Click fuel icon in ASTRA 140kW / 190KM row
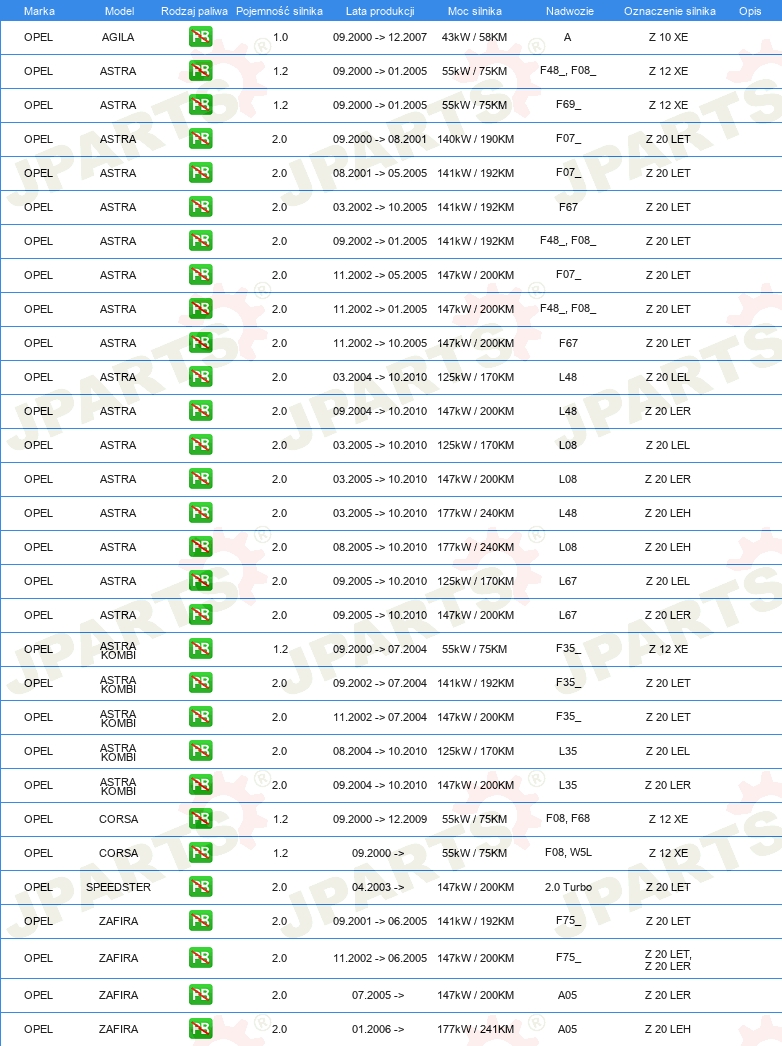 coord(200,139)
